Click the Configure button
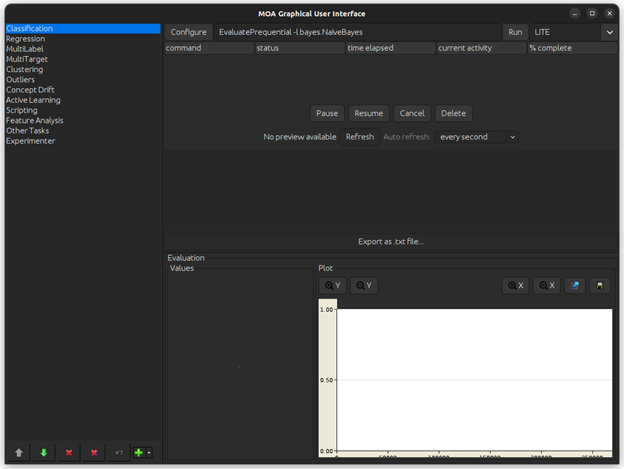Viewport: 624px width, 469px height. 189,32
